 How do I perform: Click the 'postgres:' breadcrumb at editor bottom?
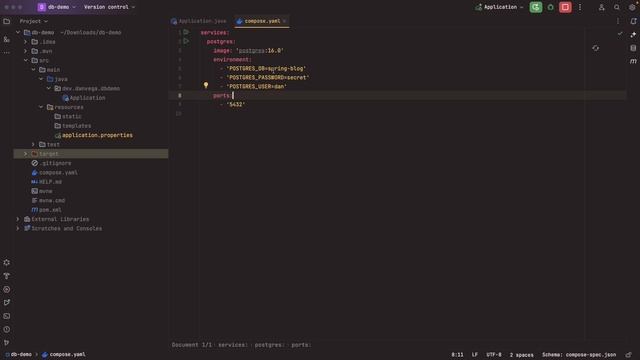click(268, 345)
